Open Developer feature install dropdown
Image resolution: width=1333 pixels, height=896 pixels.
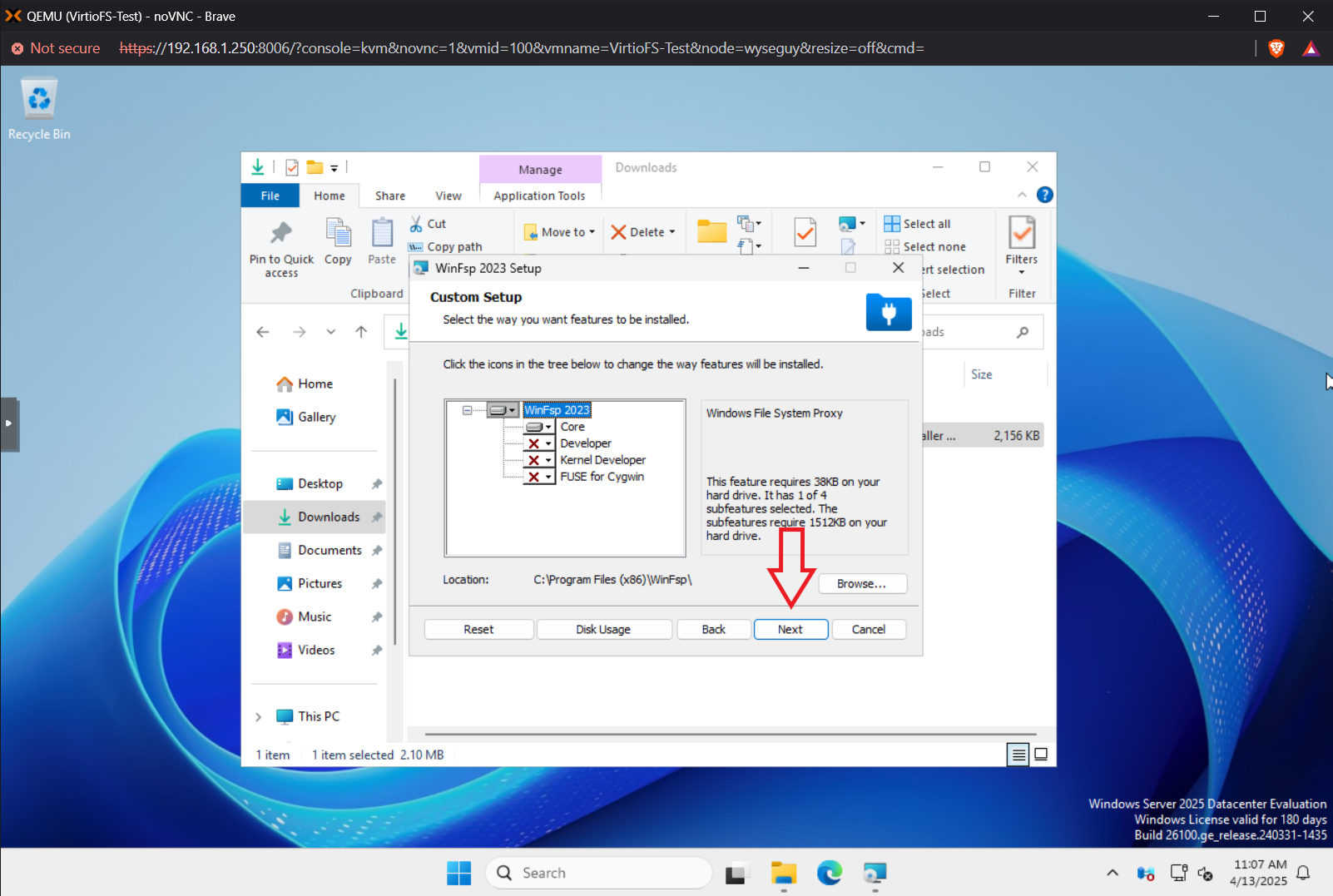click(539, 443)
